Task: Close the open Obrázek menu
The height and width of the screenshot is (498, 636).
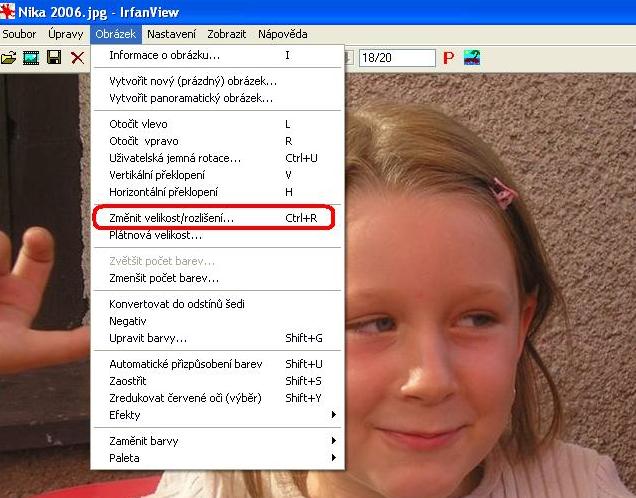Action: click(x=116, y=34)
